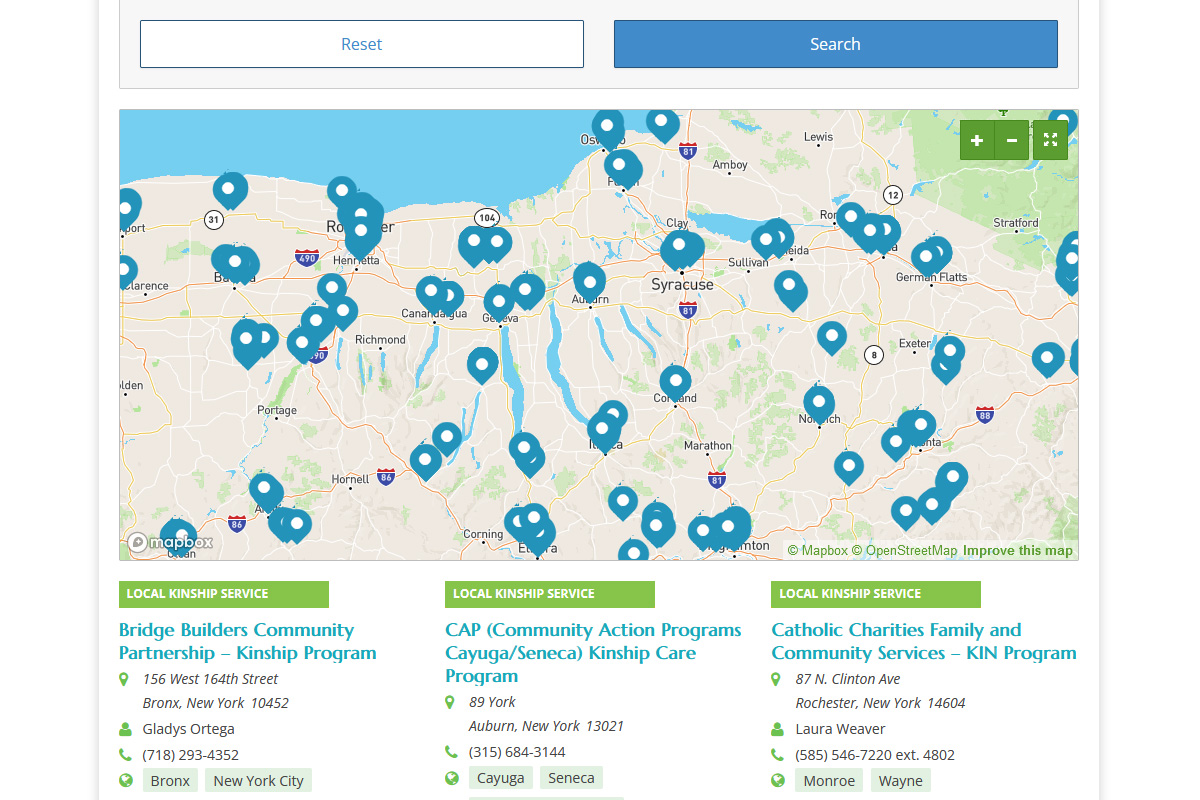Viewport: 1200px width, 800px height.
Task: Zoom out on the map
Action: 1012,140
